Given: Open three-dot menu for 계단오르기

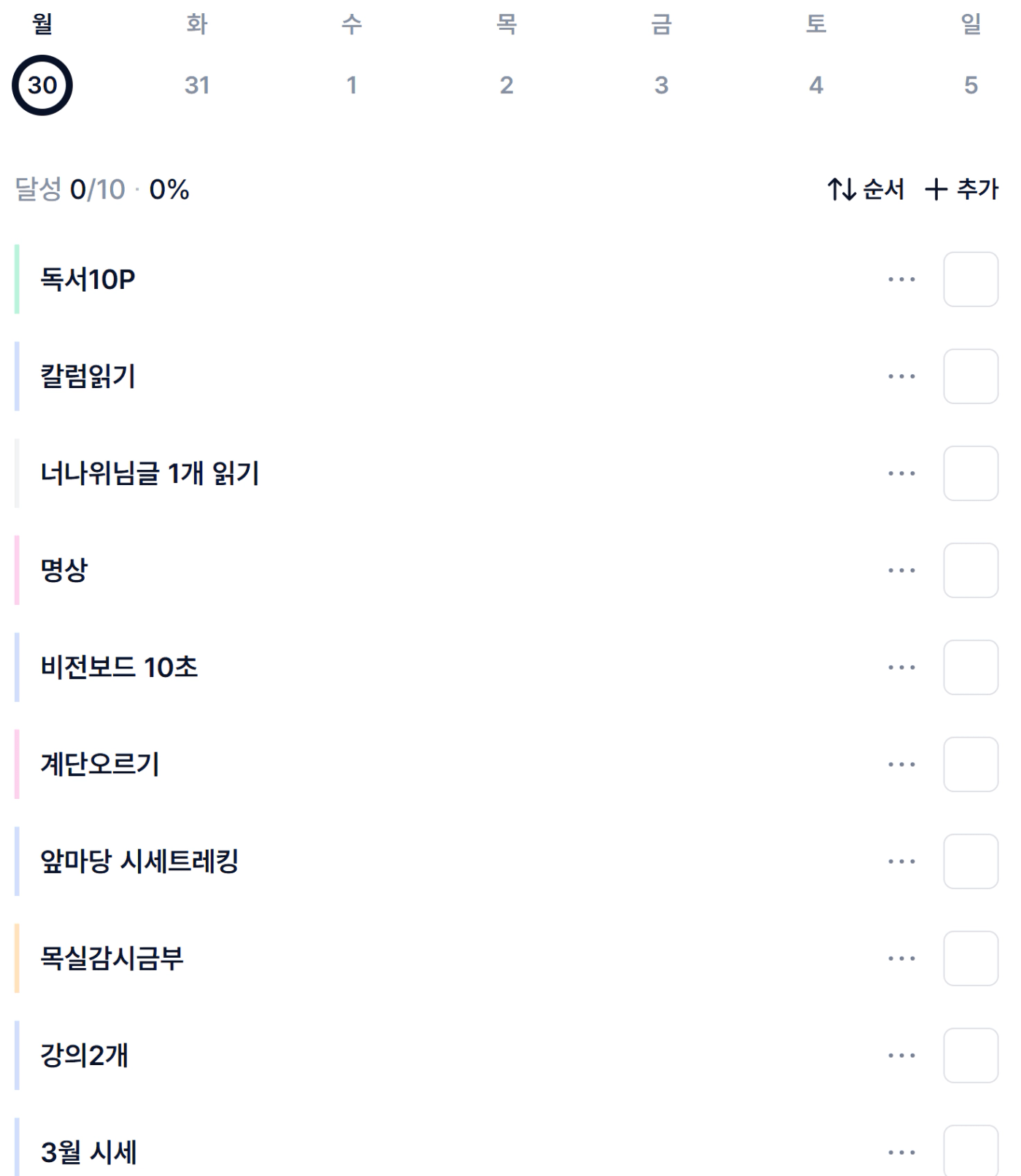Looking at the screenshot, I should pos(901,765).
